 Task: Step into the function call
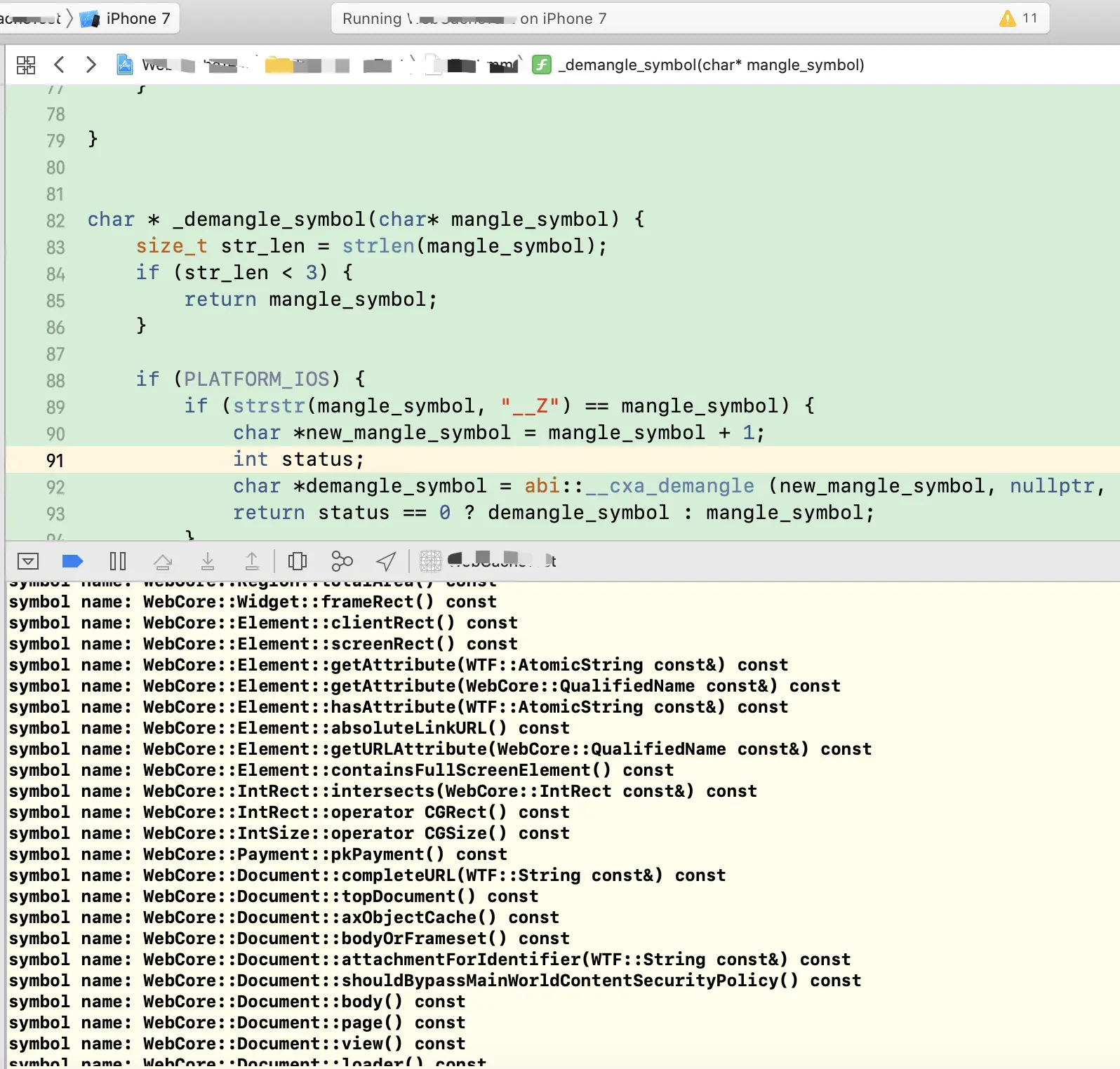(x=208, y=561)
